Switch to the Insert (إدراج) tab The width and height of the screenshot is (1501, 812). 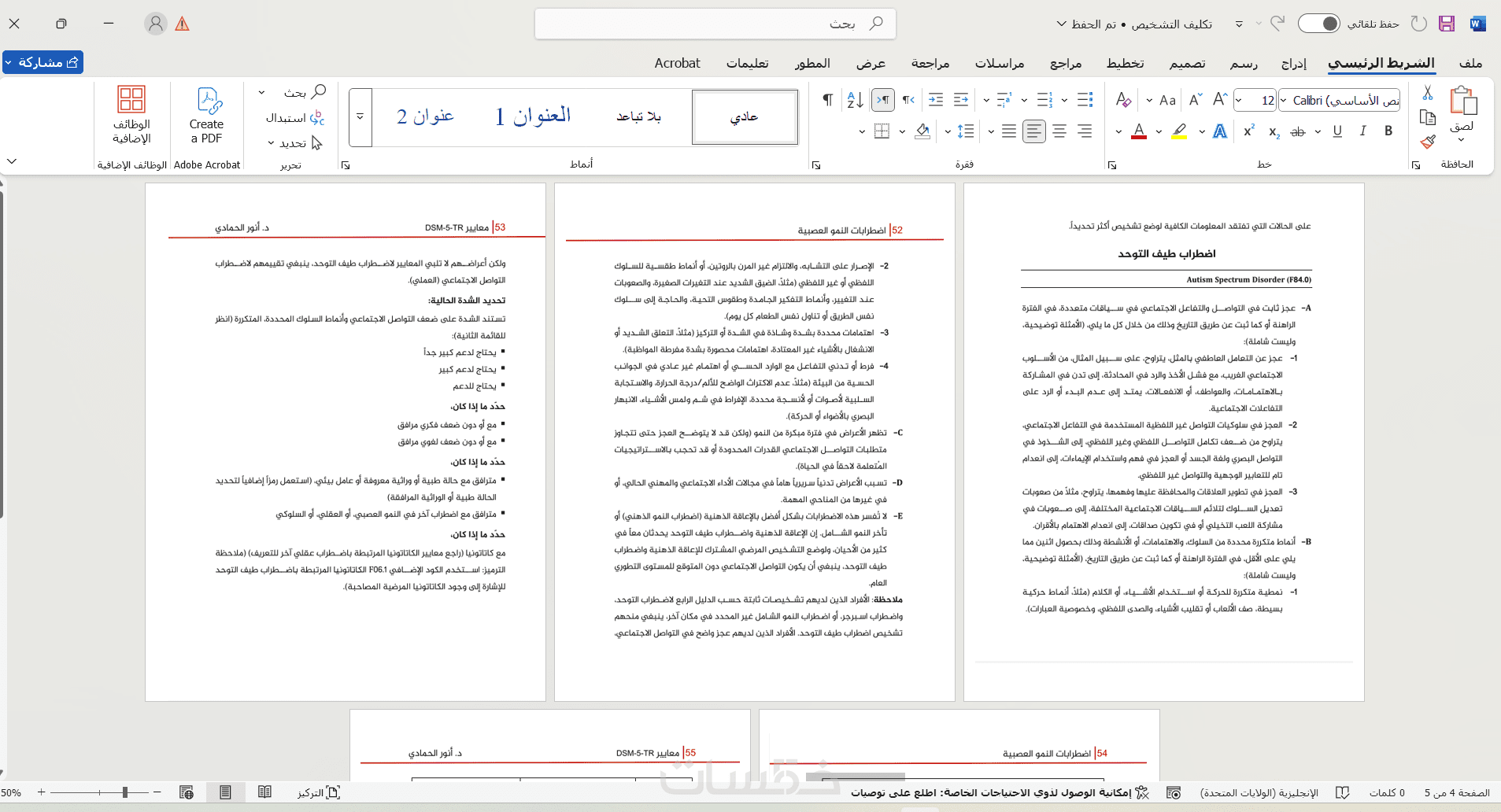click(1294, 63)
